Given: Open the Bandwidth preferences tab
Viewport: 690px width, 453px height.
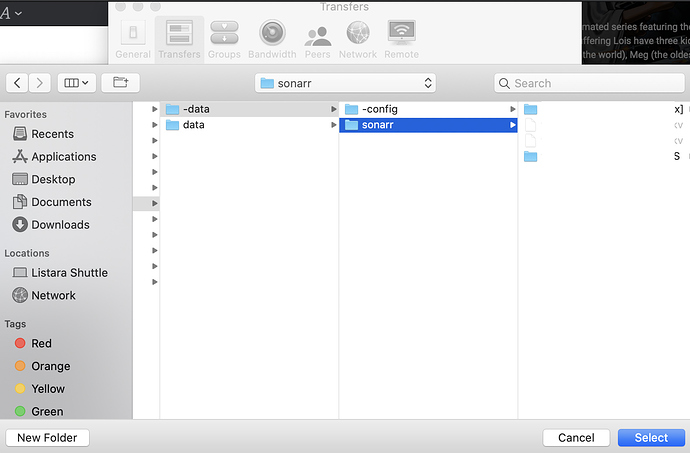Looking at the screenshot, I should [x=271, y=39].
